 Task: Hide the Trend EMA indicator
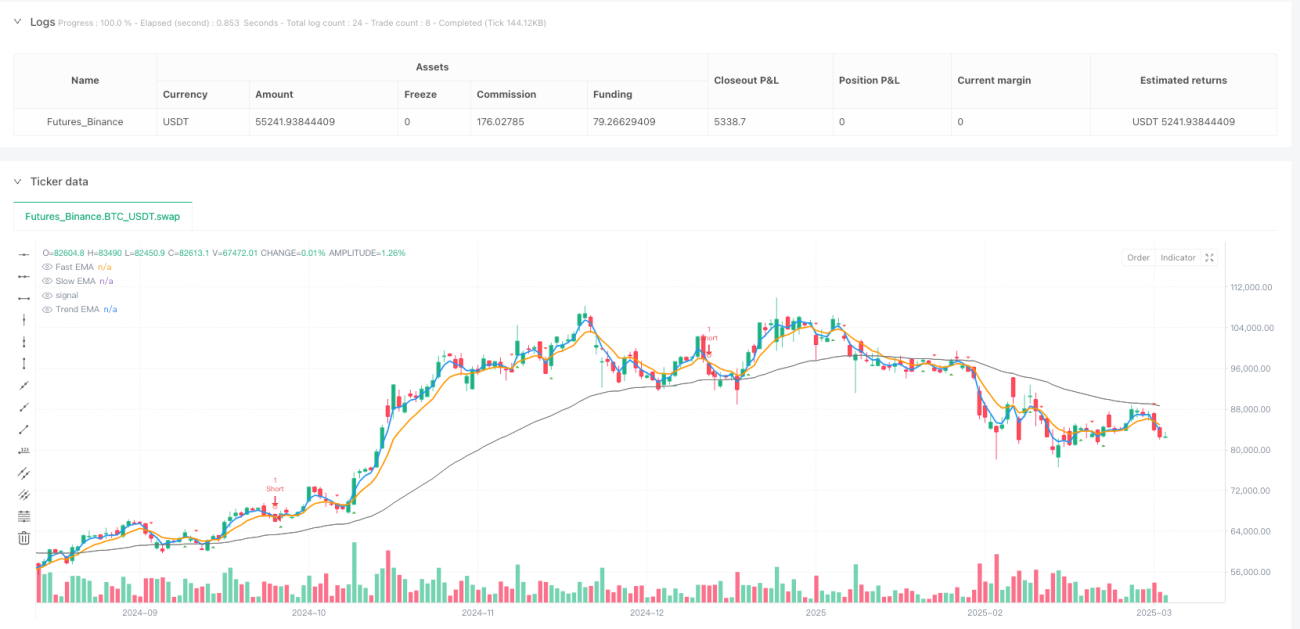[x=46, y=309]
